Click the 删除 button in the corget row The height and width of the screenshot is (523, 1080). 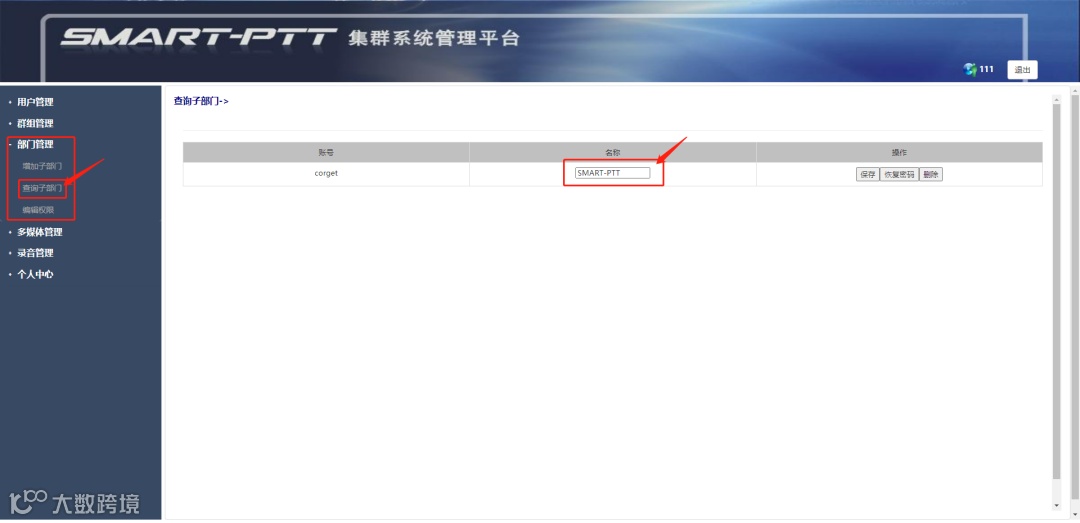click(931, 174)
